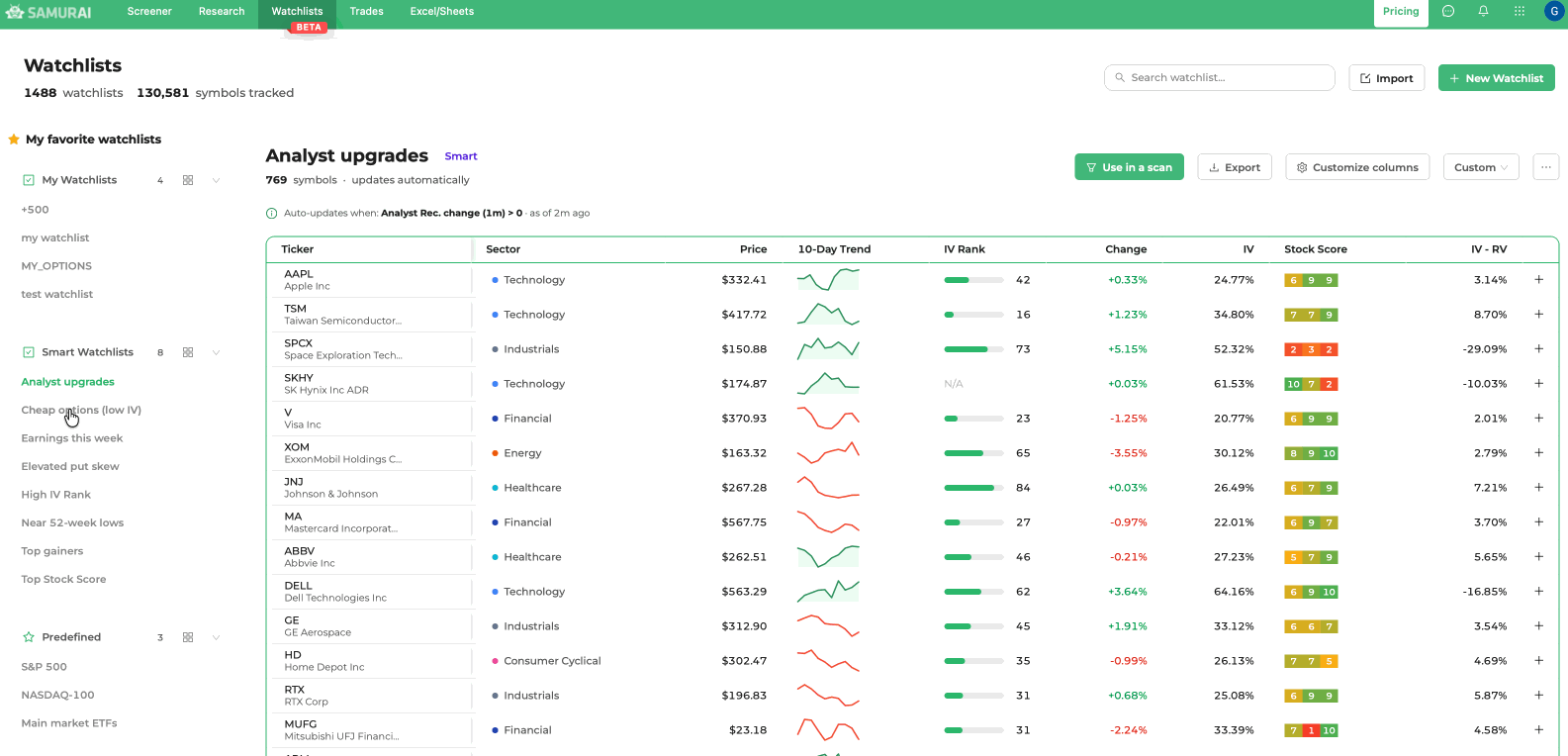The image size is (1568, 756).
Task: Open the user avatar G menu
Action: (1554, 12)
